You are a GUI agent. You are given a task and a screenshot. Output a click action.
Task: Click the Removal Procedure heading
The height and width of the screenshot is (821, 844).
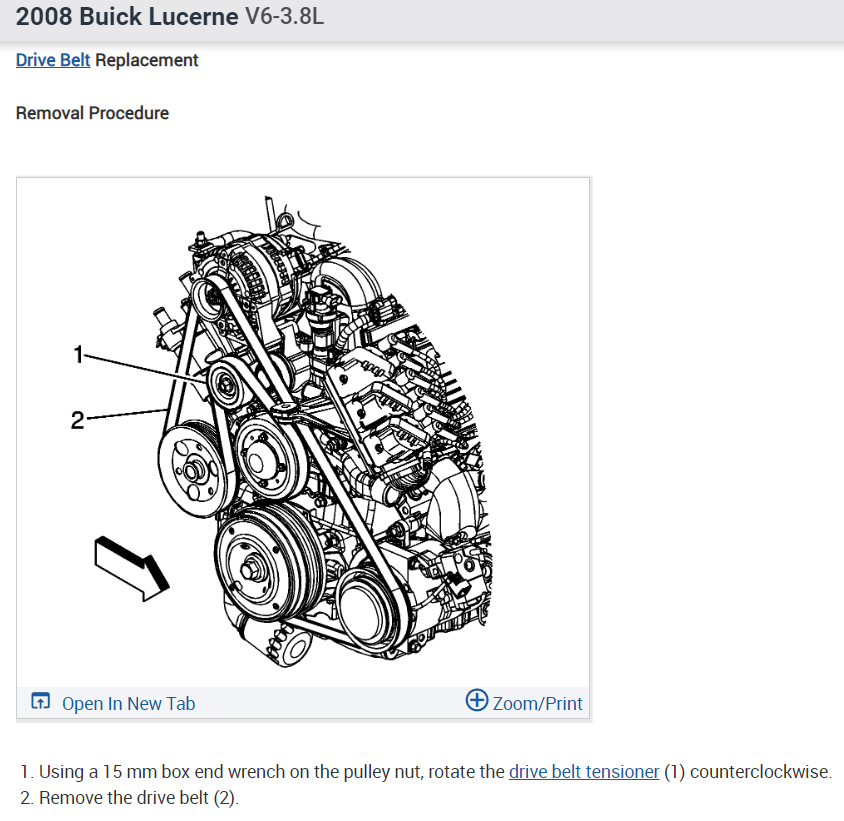[92, 113]
